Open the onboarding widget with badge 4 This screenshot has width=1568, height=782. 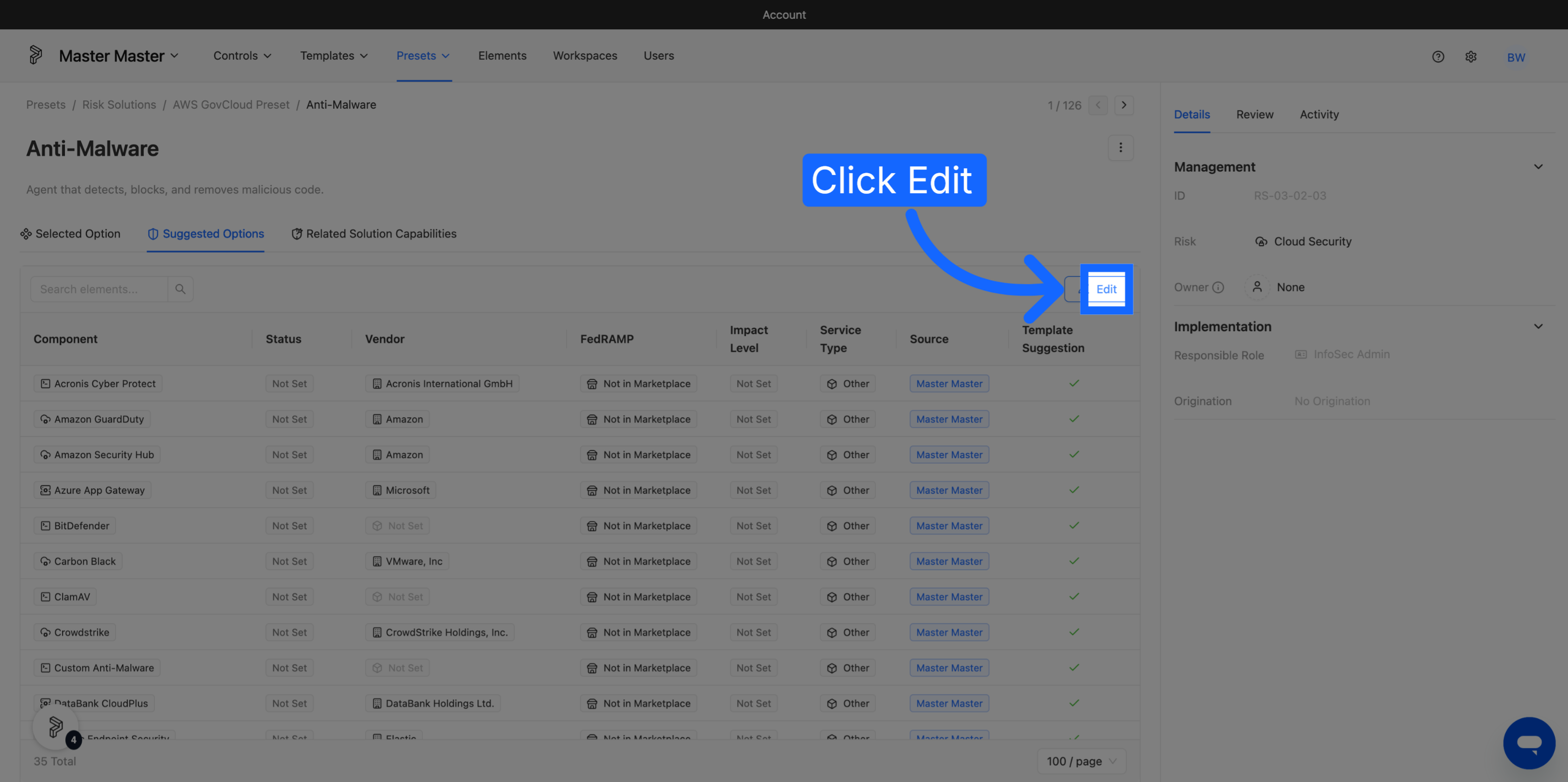point(56,727)
